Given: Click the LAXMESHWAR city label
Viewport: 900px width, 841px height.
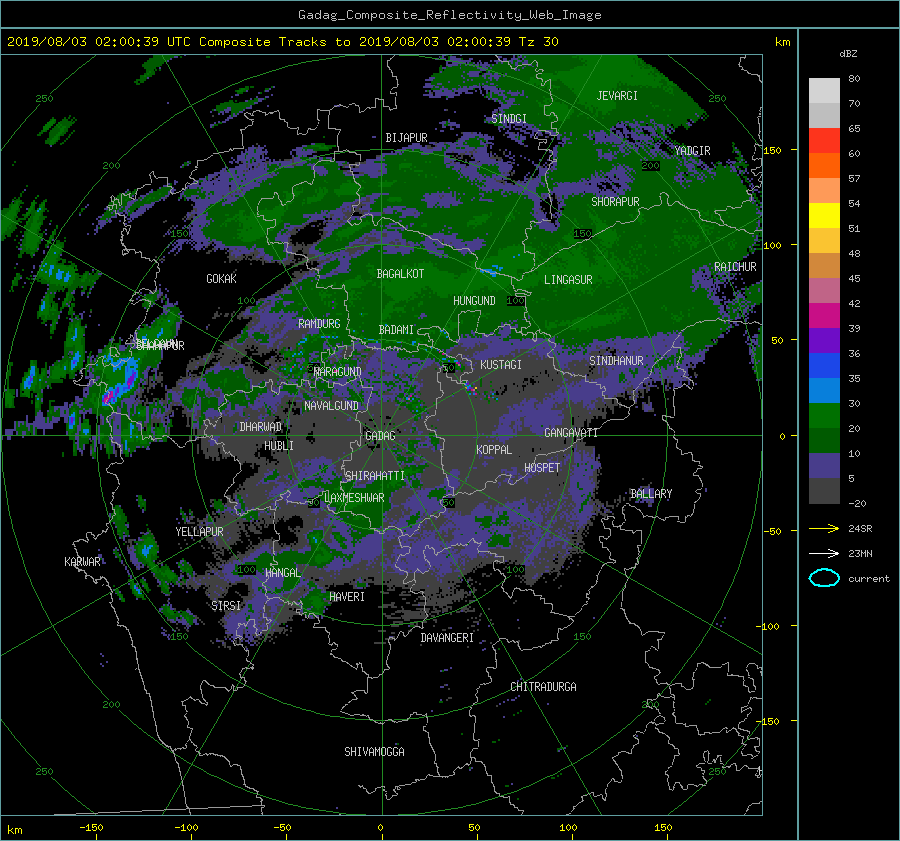Looking at the screenshot, I should [354, 498].
